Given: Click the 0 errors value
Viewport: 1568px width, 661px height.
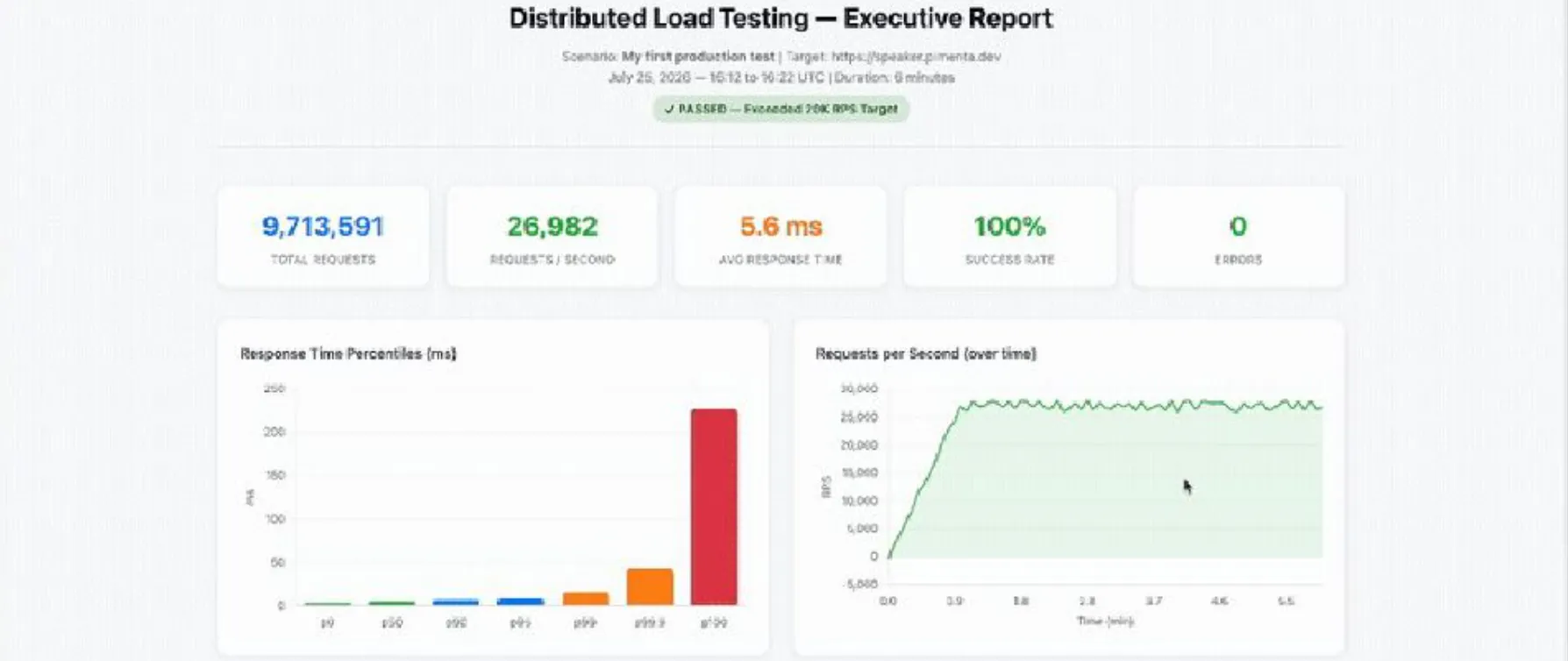Looking at the screenshot, I should 1238,226.
